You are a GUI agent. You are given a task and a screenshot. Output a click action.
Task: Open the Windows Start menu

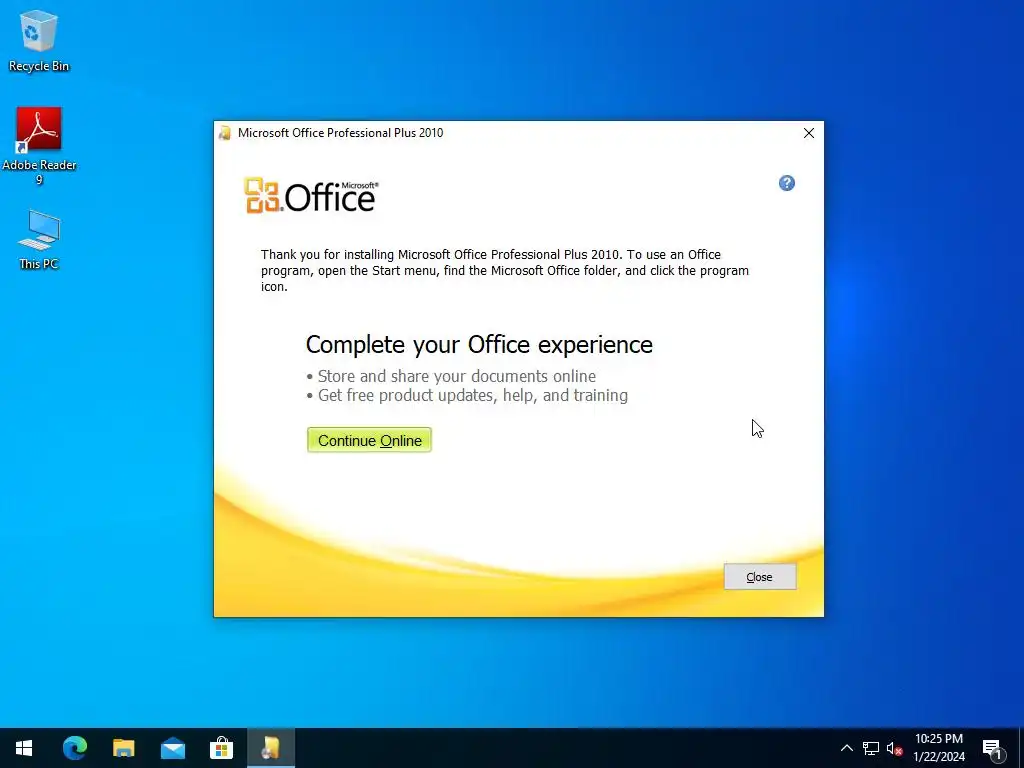pyautogui.click(x=24, y=748)
